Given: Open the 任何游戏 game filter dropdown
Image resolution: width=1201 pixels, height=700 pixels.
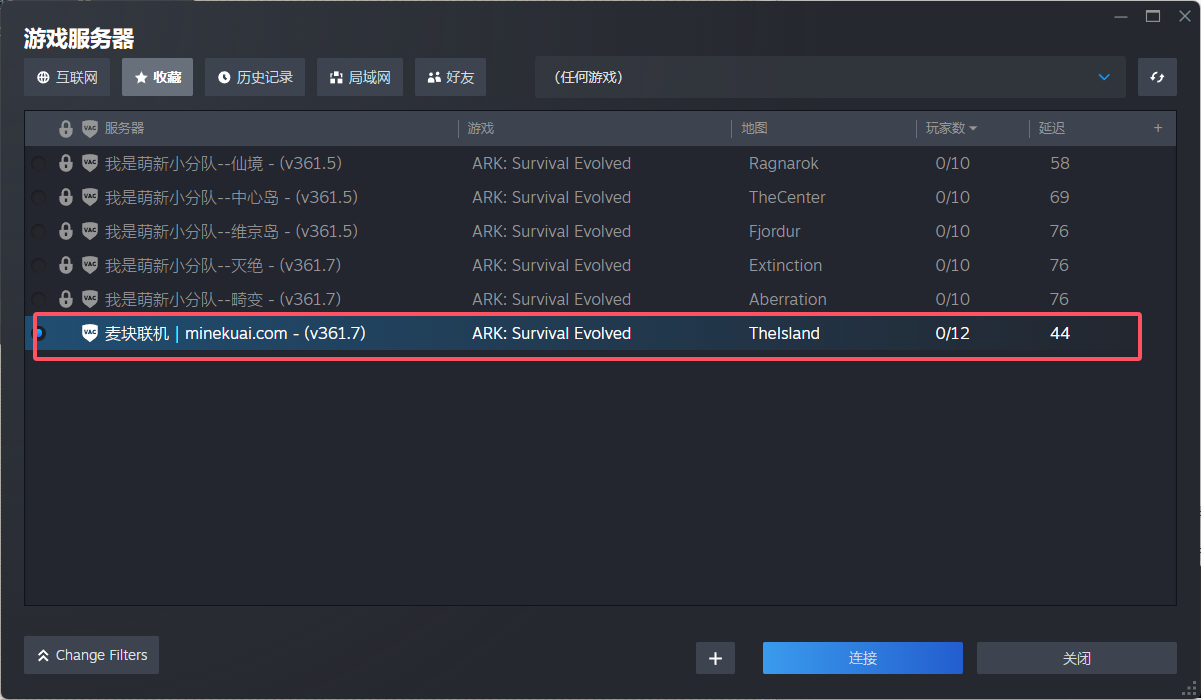Looking at the screenshot, I should click(829, 77).
